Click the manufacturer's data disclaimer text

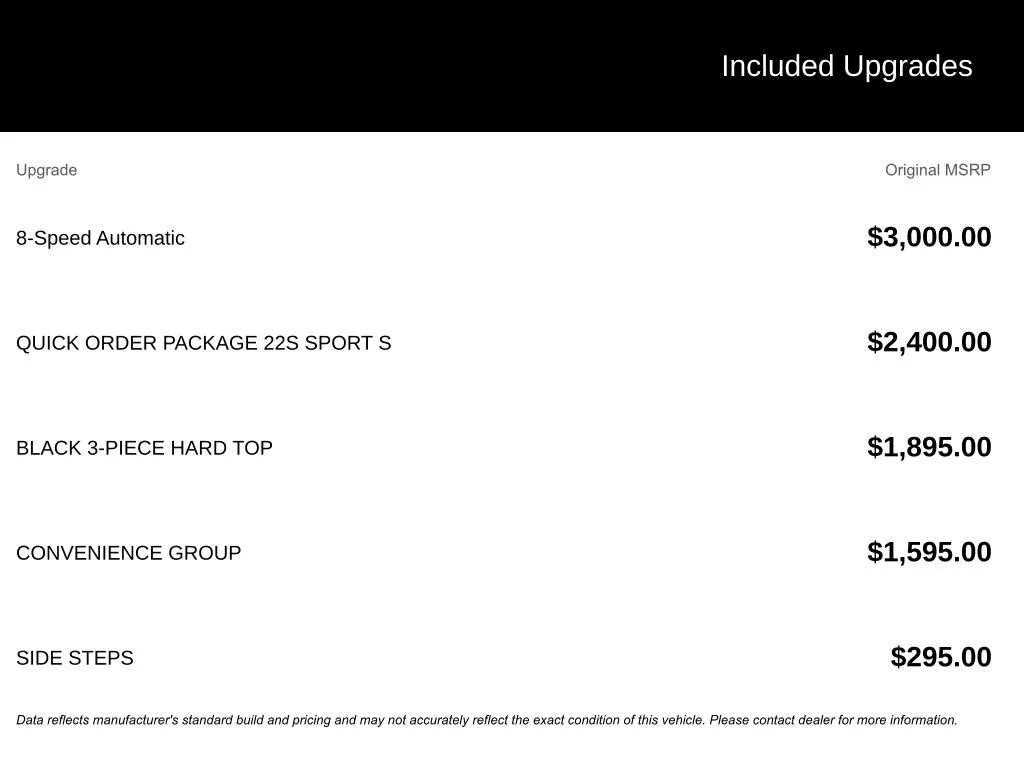487,720
